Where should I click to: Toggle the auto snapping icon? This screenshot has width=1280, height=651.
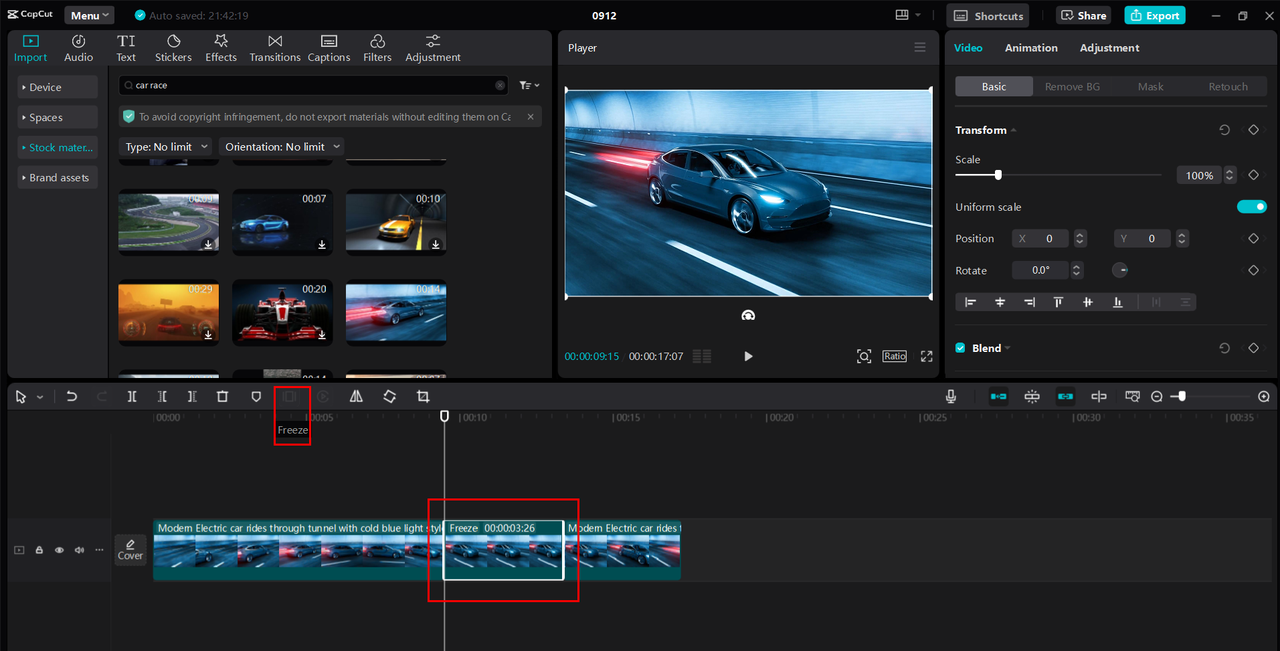coord(1032,397)
